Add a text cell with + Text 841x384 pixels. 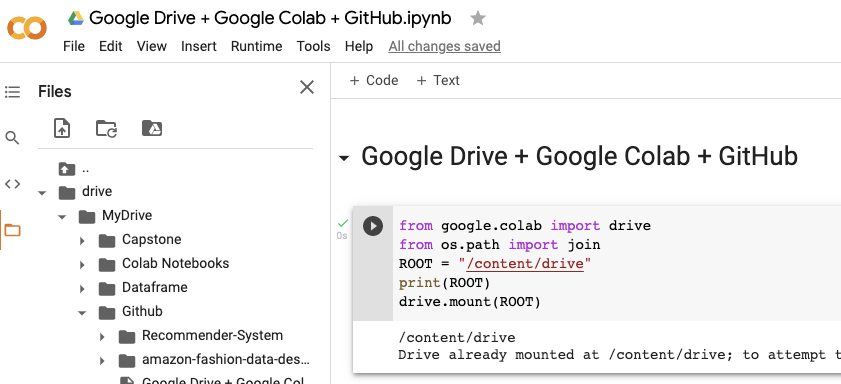click(x=438, y=80)
